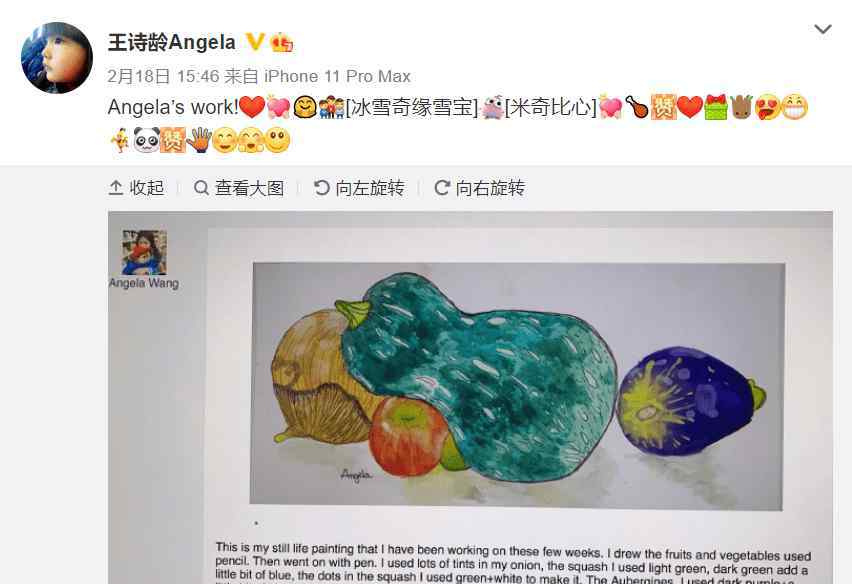Click the panda emoji in the post
Screen dimensions: 852x584
pyautogui.click(x=146, y=140)
